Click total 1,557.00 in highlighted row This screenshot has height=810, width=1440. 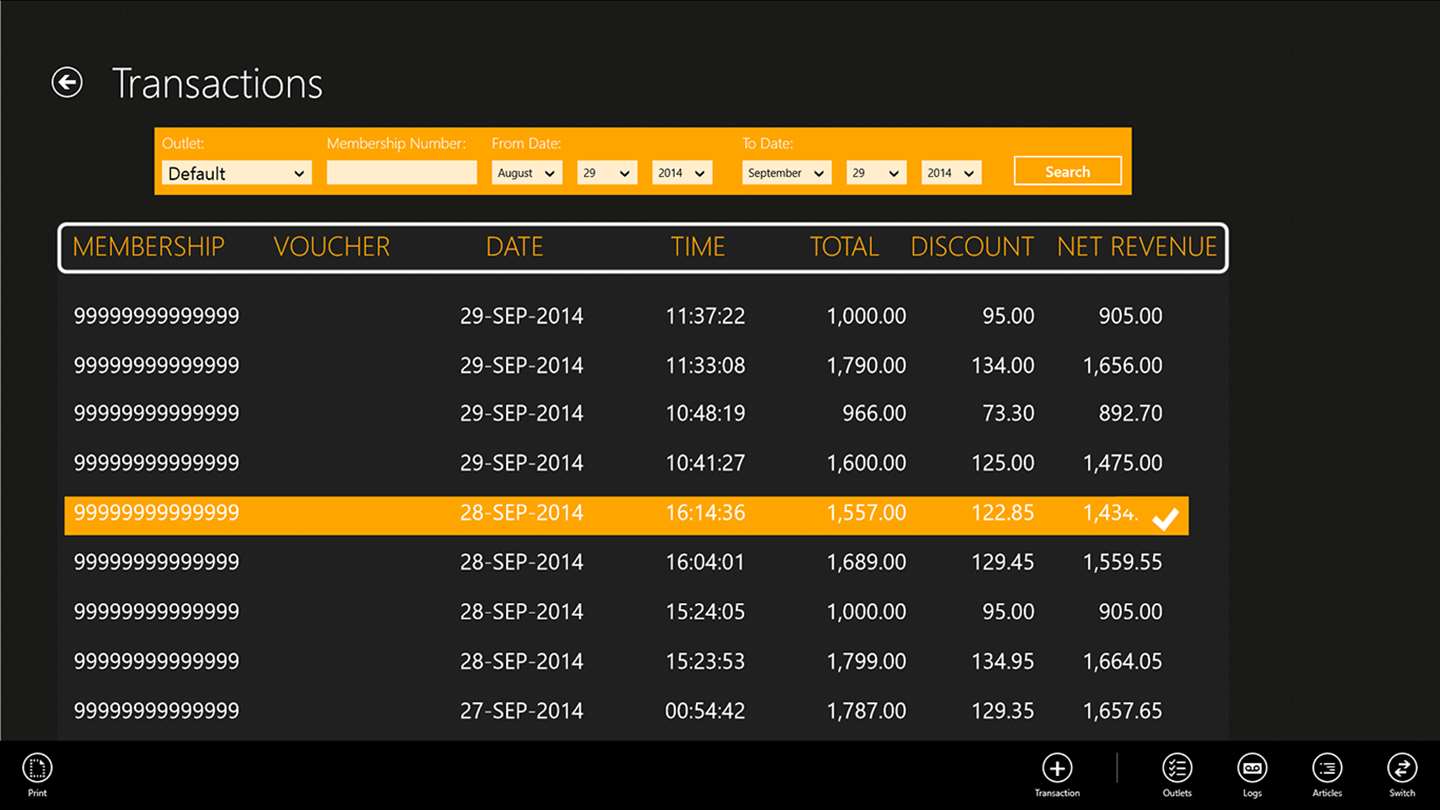point(866,513)
